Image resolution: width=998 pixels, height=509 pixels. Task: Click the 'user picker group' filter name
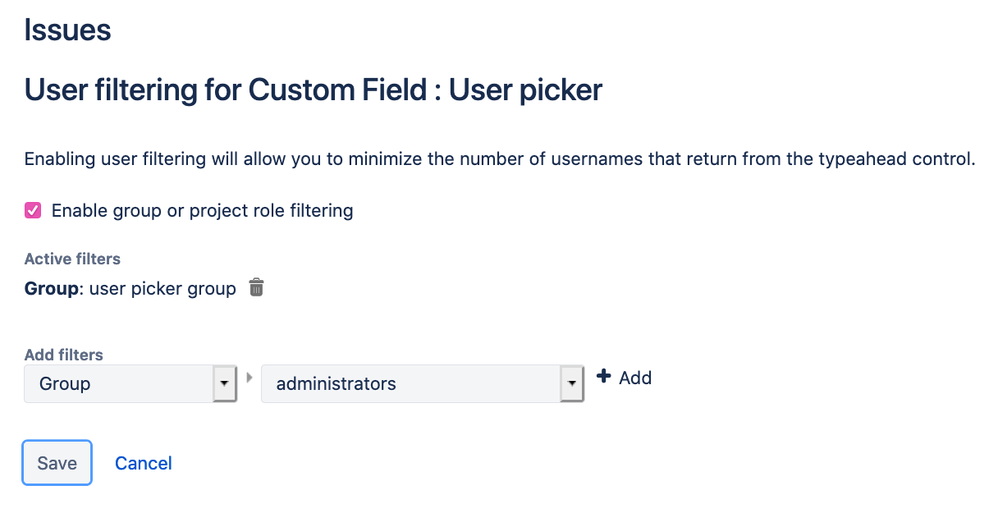[x=163, y=289]
